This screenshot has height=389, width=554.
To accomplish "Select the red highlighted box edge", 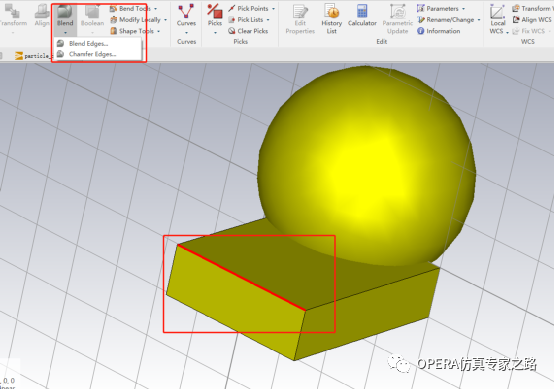I will click(x=242, y=278).
